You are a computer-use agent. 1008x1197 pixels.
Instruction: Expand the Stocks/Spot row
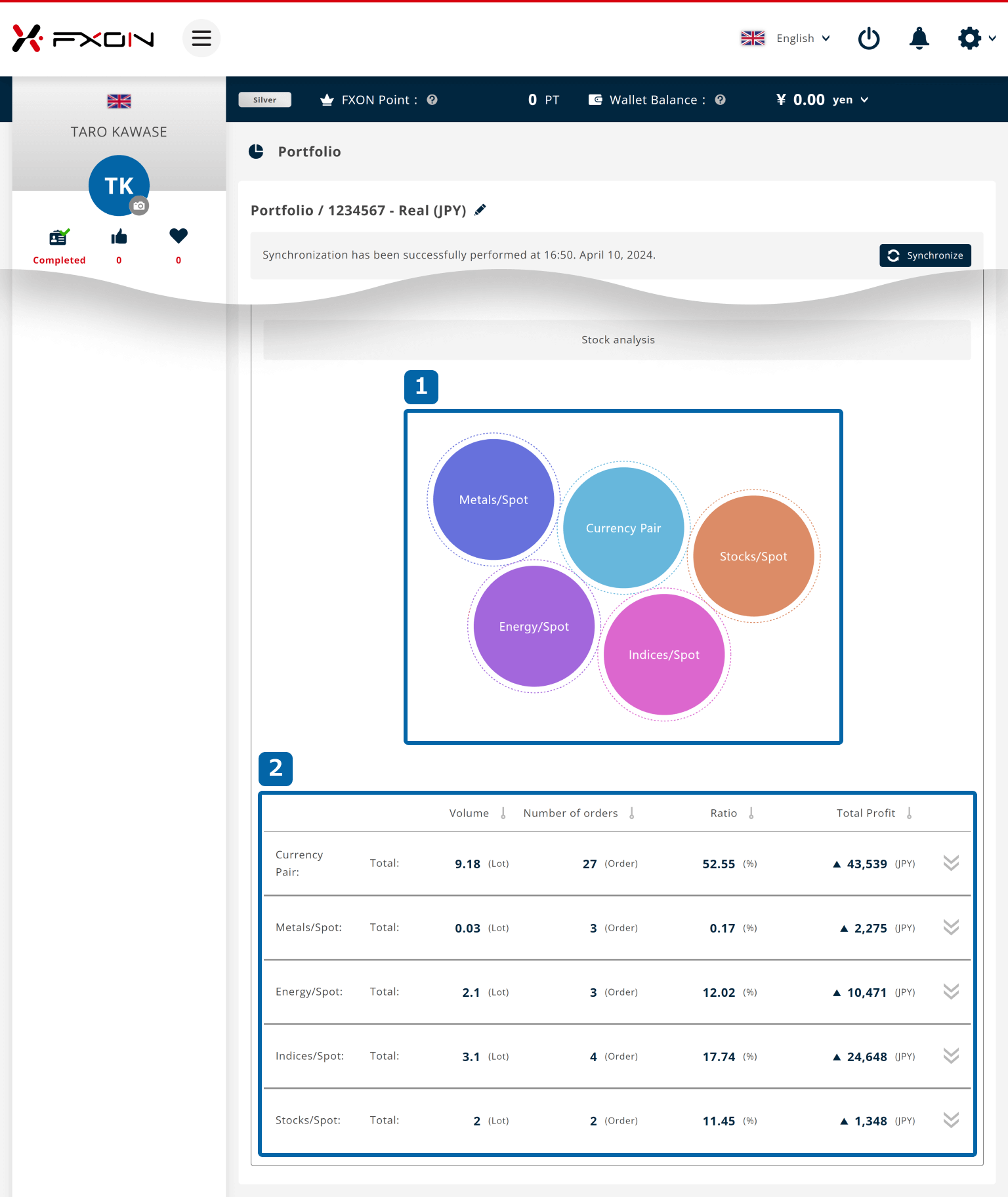[x=951, y=1120]
